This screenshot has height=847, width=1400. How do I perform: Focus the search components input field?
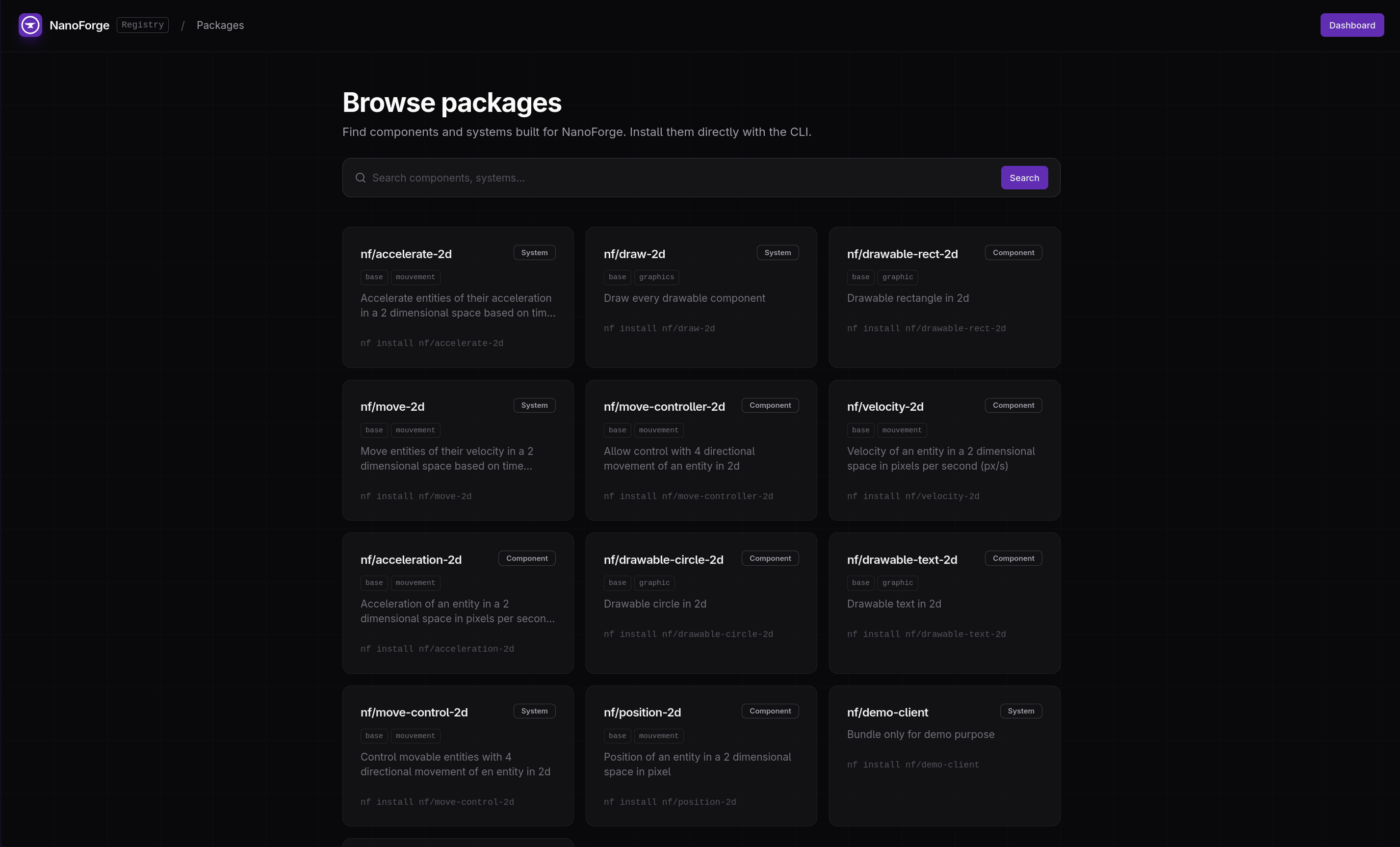pos(682,178)
